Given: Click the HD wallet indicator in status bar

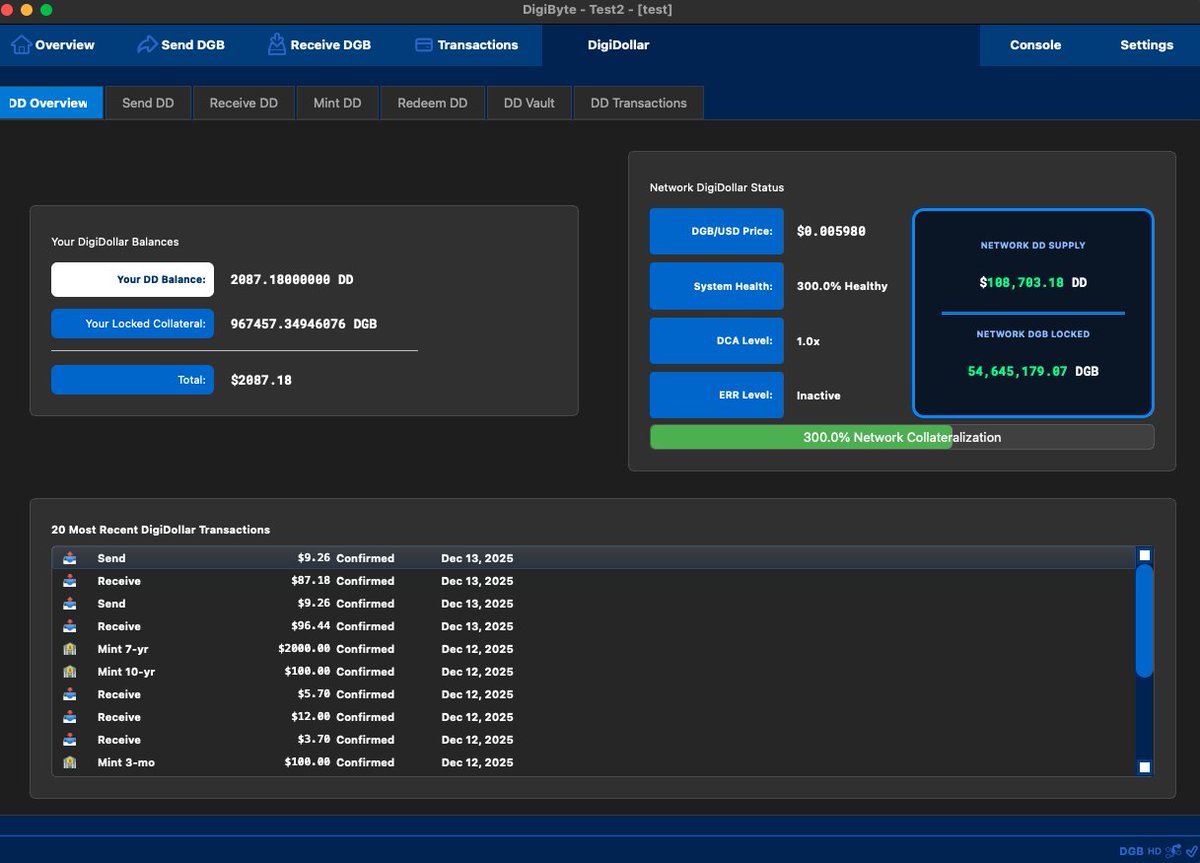Looking at the screenshot, I should 1154,851.
